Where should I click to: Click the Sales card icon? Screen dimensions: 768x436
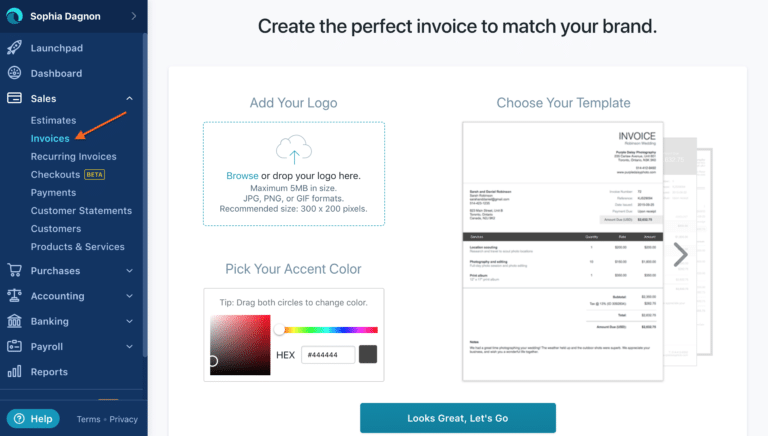[x=14, y=98]
